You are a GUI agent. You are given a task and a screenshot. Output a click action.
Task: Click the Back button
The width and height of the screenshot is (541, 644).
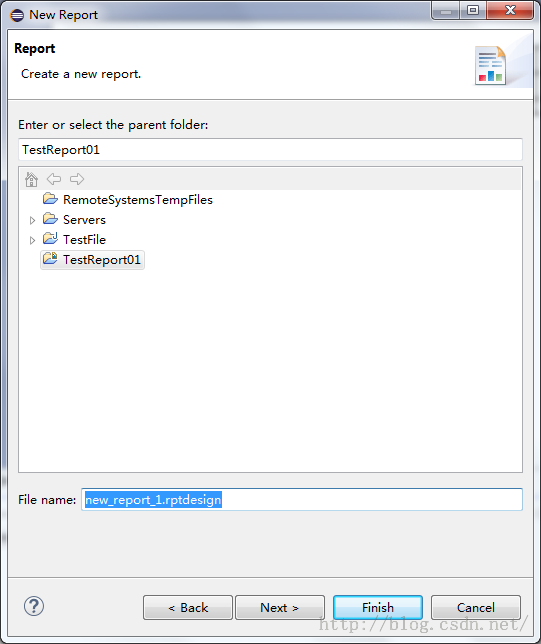pos(188,607)
